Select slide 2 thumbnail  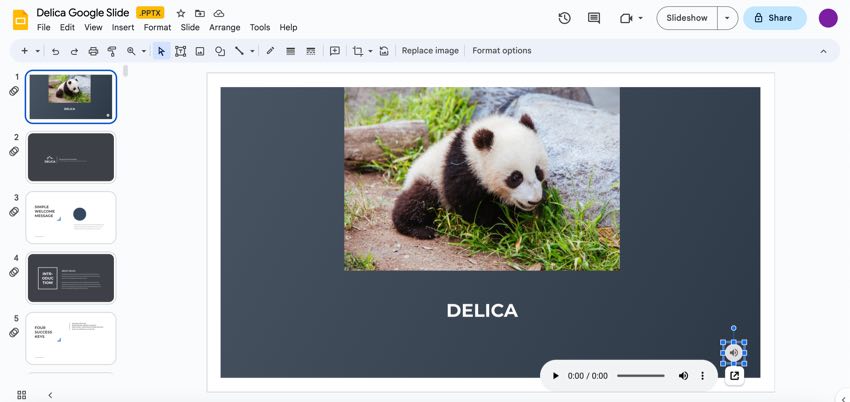(70, 157)
